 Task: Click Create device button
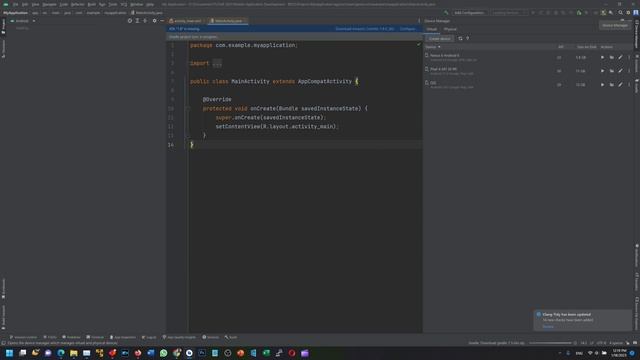point(439,38)
